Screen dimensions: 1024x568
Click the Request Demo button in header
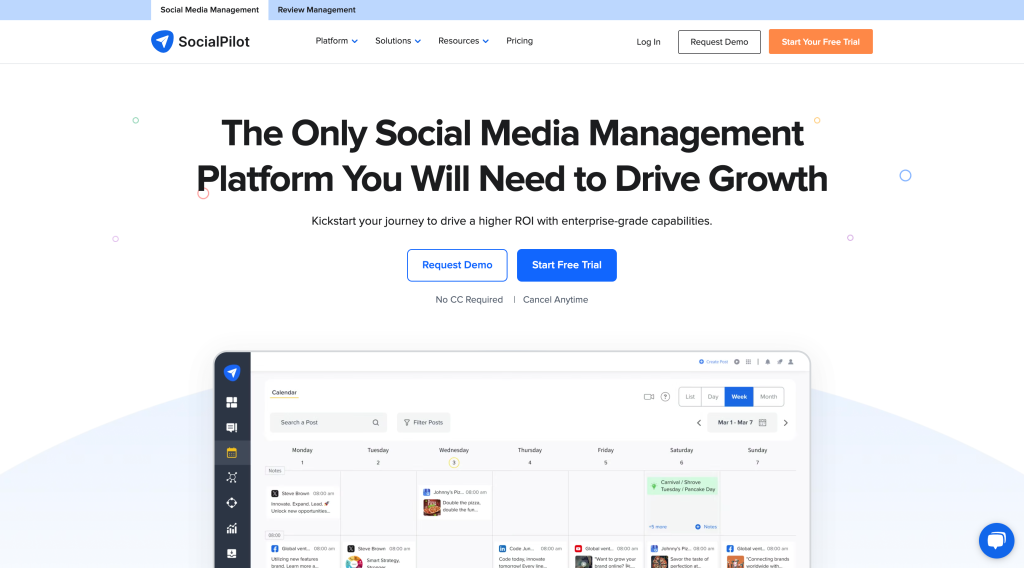click(x=719, y=42)
